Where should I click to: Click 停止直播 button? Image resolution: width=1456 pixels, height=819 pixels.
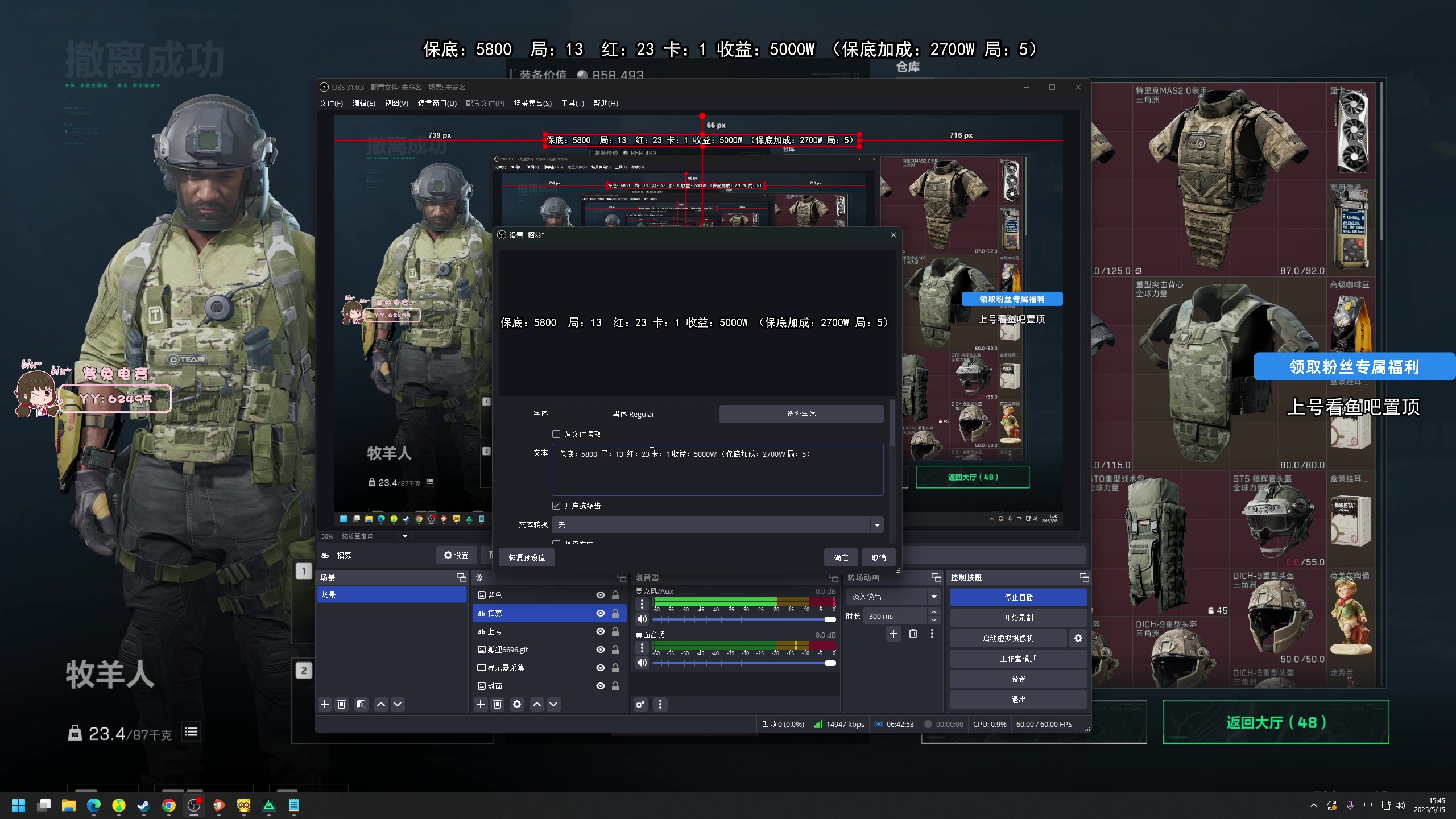coord(1018,597)
